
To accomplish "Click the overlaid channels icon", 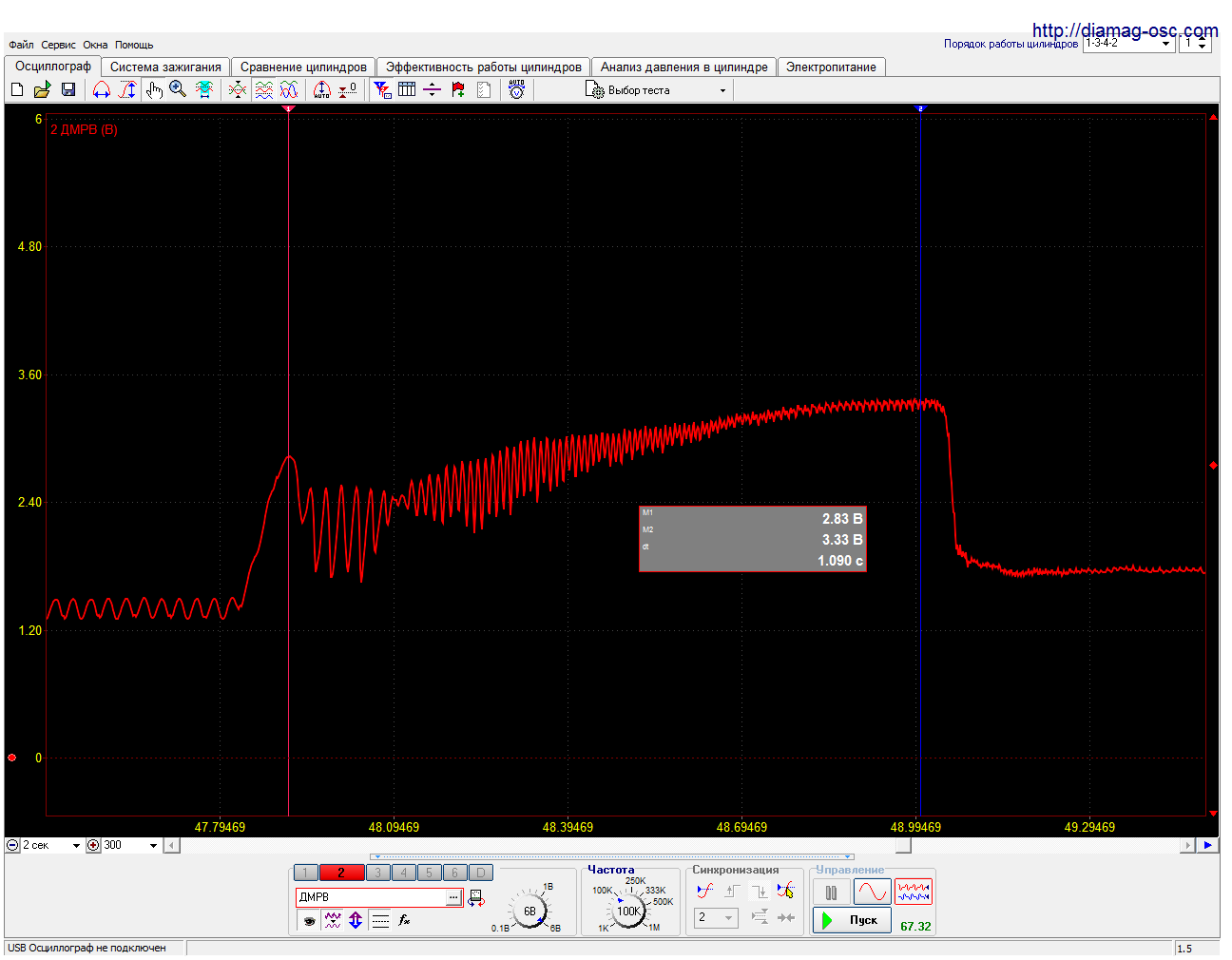I will pyautogui.click(x=238, y=89).
